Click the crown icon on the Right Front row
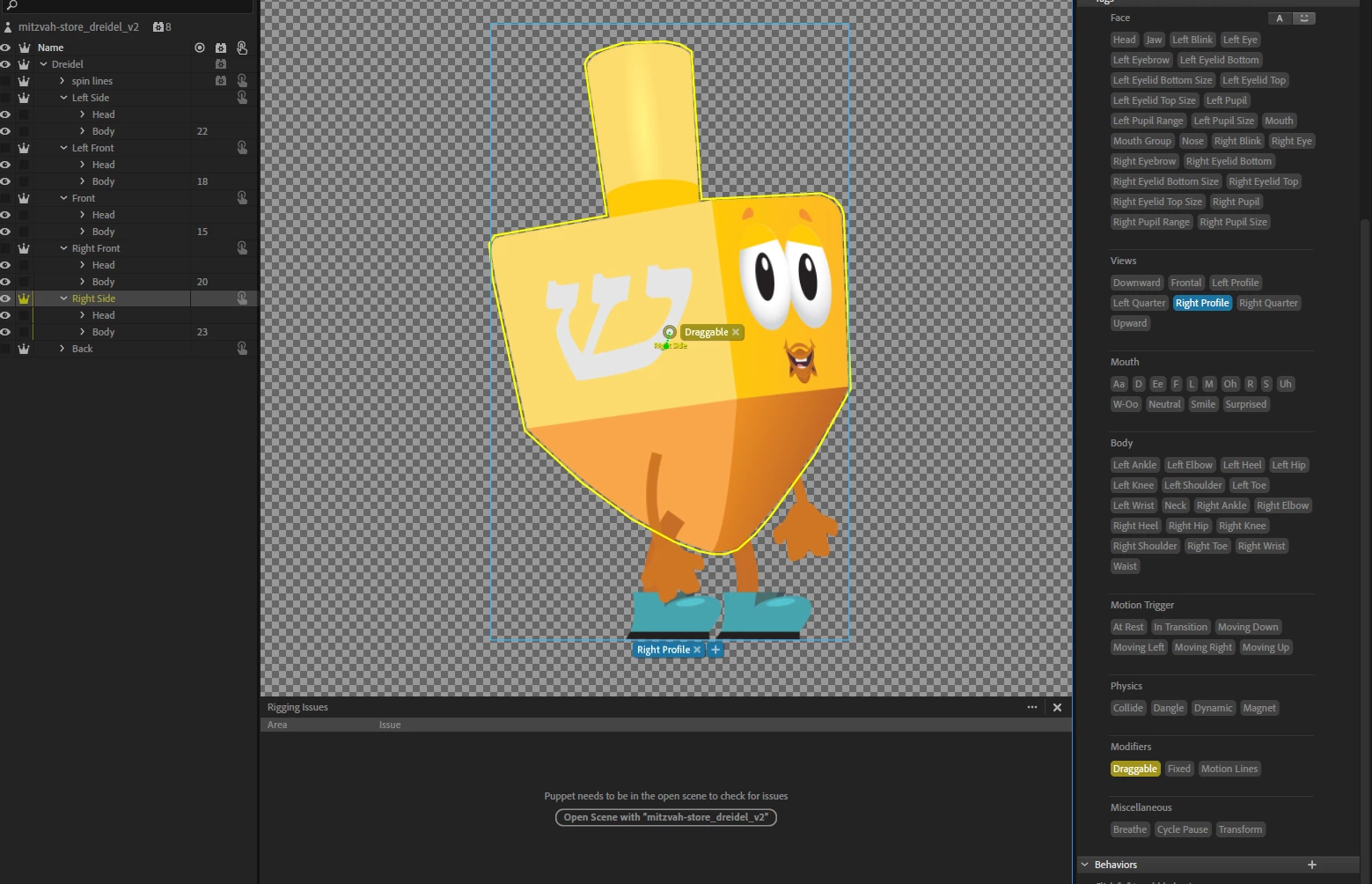 [24, 248]
